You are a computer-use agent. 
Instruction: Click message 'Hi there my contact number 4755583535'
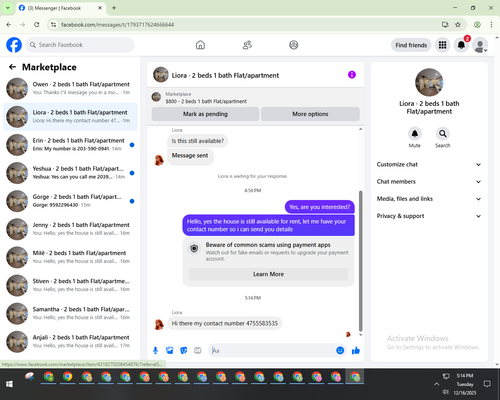[x=225, y=323]
